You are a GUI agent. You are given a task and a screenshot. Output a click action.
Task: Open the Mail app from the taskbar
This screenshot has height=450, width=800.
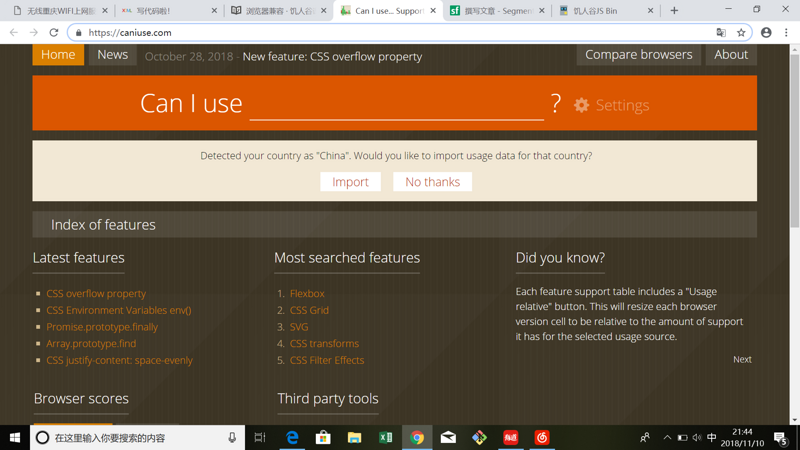click(x=448, y=438)
